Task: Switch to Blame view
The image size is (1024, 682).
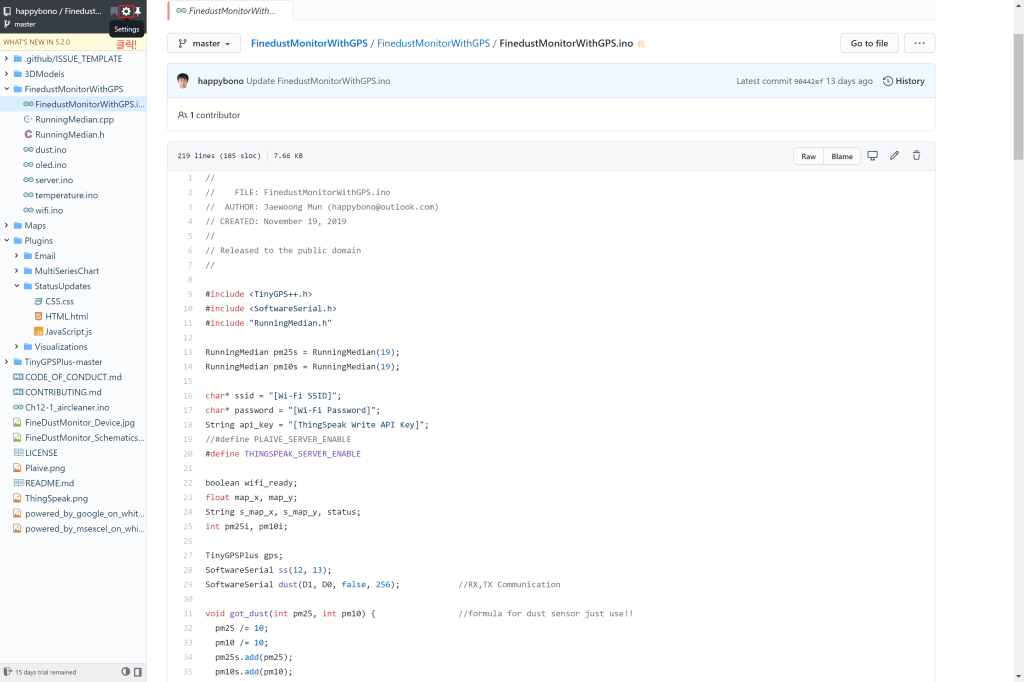Action: tap(841, 156)
